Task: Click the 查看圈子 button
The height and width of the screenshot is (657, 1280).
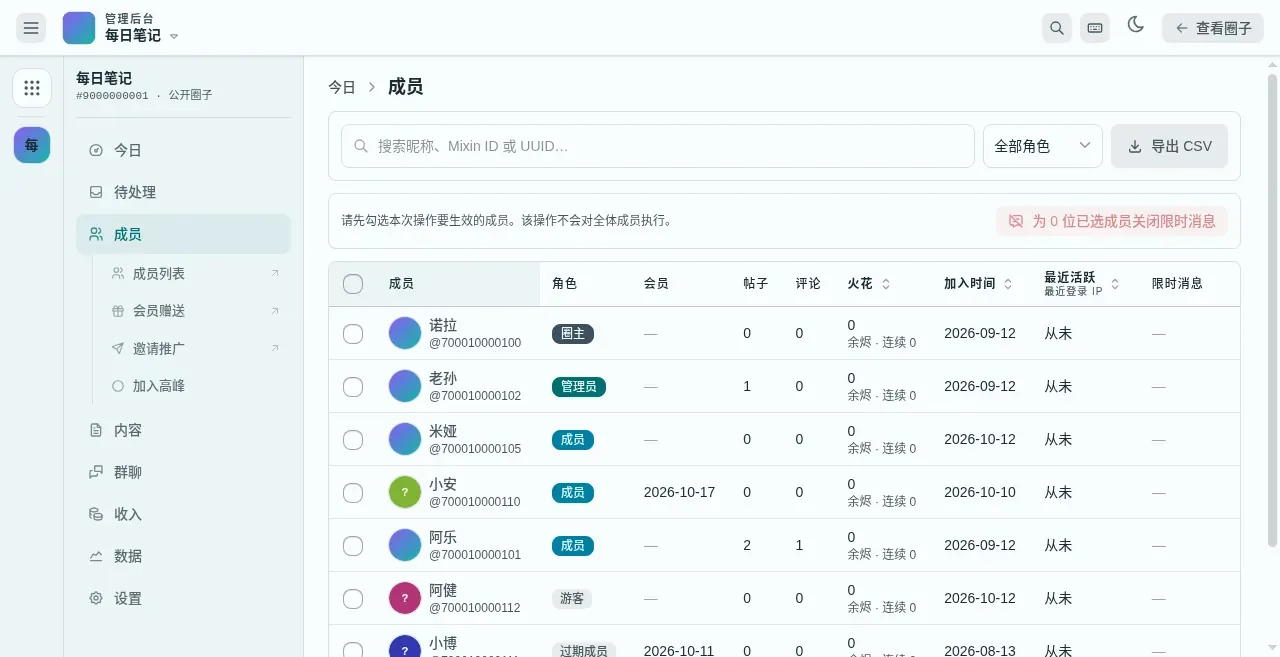Action: click(1212, 28)
